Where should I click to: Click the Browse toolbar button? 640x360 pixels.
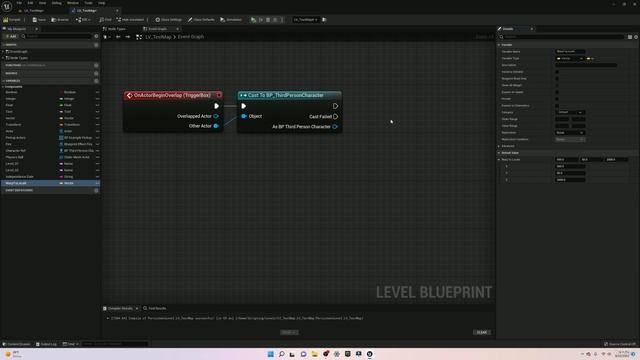click(60, 20)
